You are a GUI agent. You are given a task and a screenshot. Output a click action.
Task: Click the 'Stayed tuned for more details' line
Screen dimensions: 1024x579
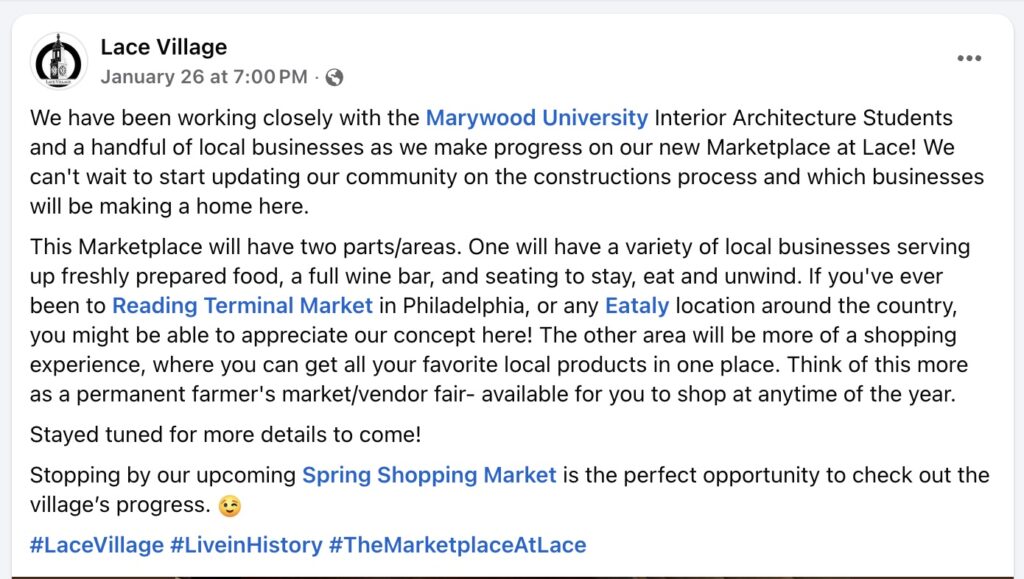click(226, 435)
